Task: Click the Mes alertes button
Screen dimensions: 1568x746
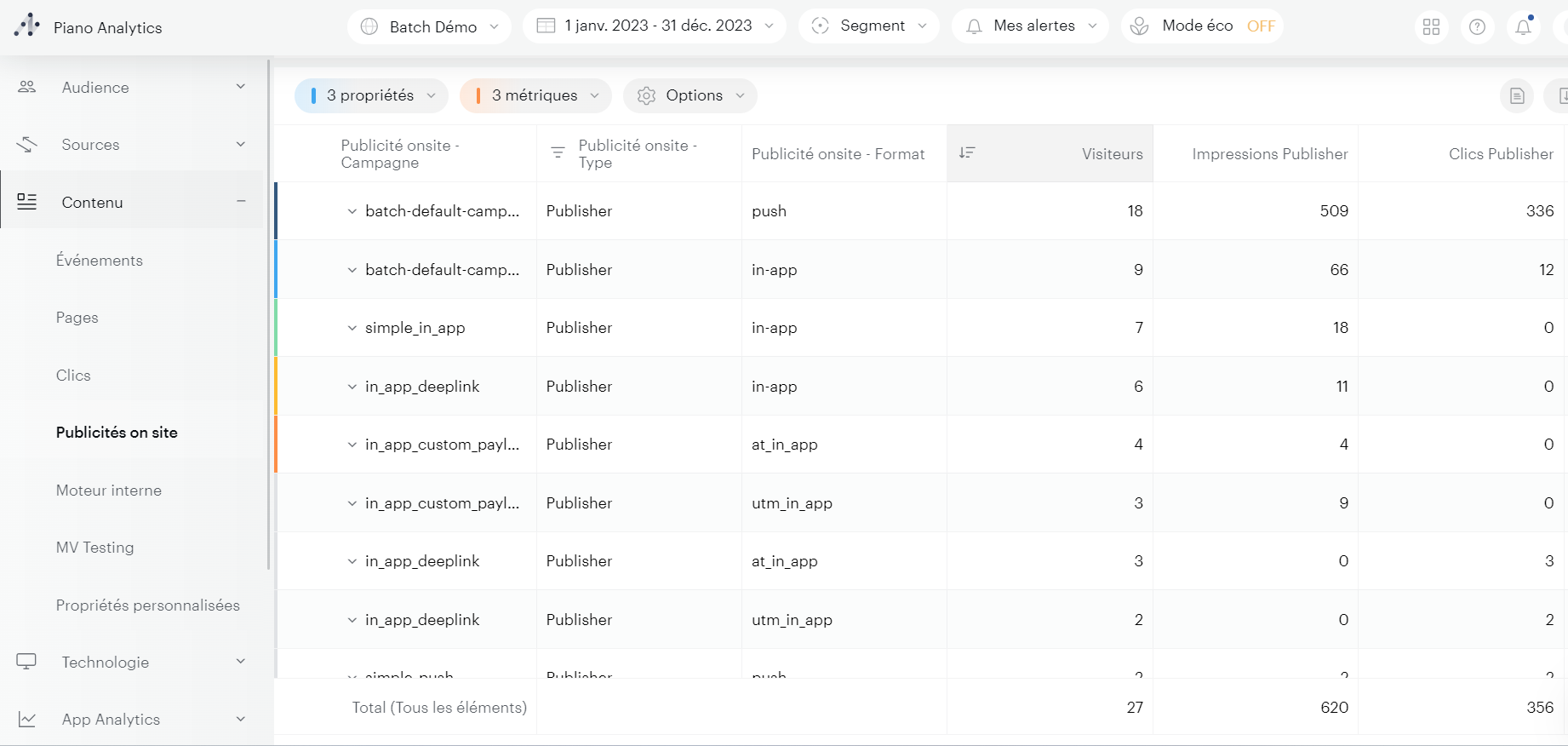Action: tap(1031, 26)
